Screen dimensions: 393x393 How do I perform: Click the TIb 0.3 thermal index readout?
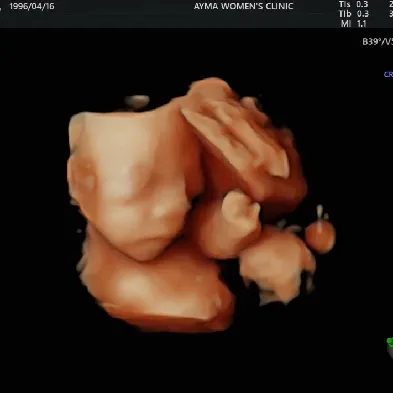pos(354,14)
